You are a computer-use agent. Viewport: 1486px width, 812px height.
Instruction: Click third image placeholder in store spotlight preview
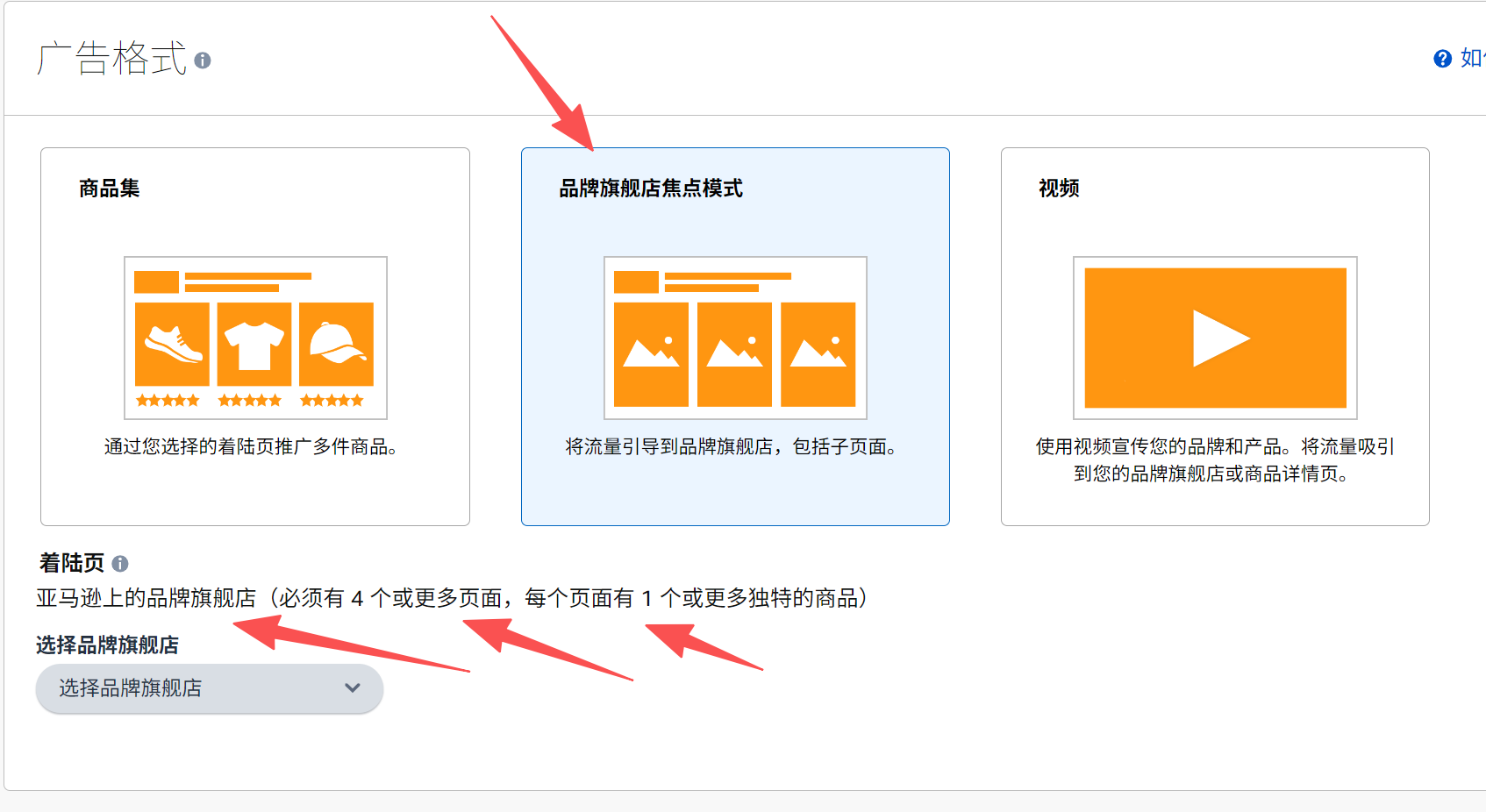pyautogui.click(x=818, y=354)
